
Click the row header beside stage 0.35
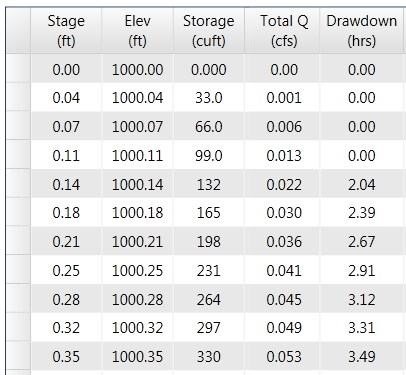click(x=18, y=356)
